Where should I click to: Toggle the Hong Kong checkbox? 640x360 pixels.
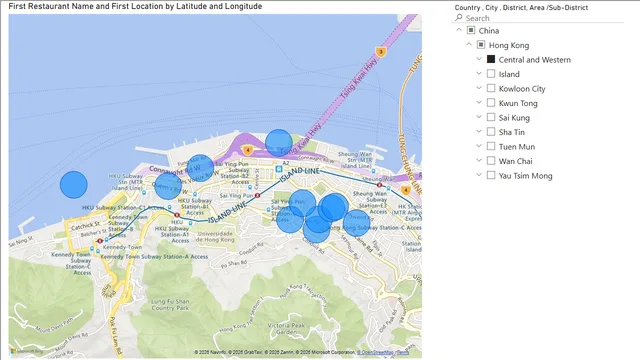[481, 44]
